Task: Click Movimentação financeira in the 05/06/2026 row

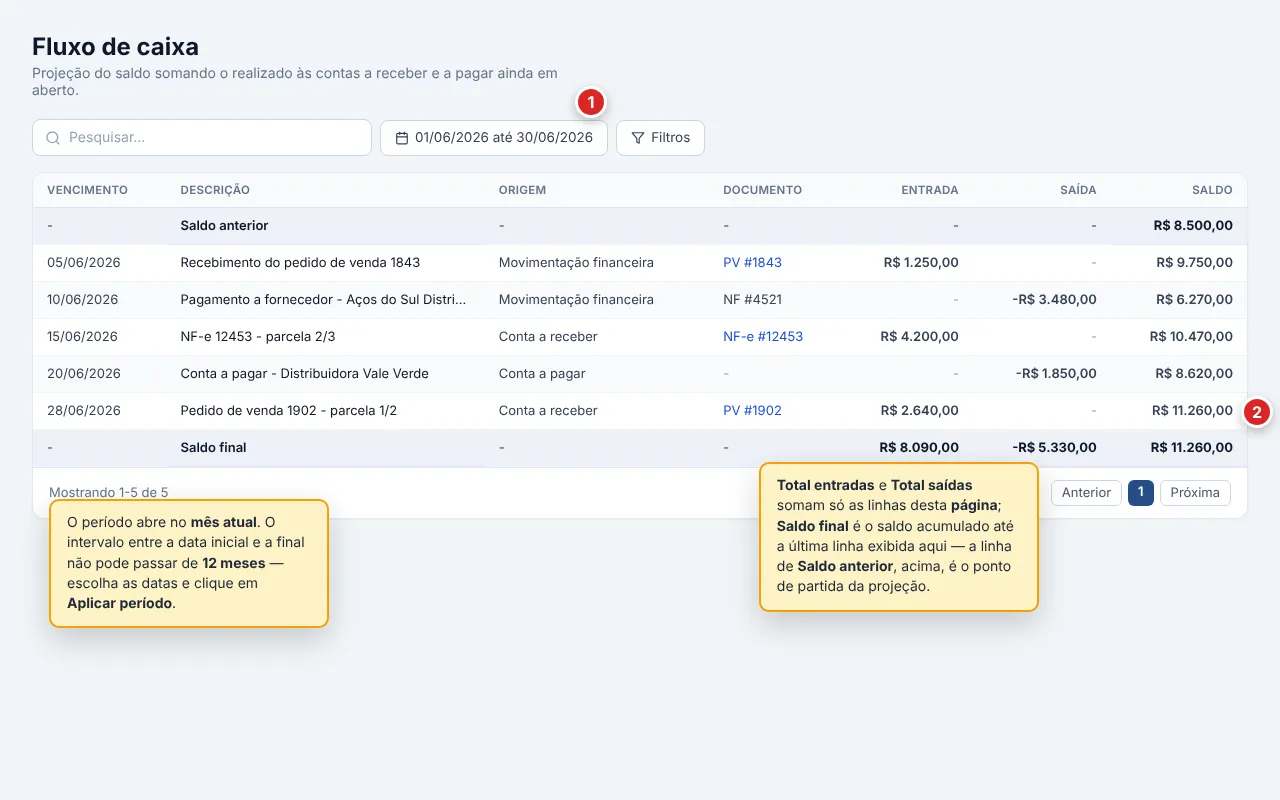Action: pyautogui.click(x=576, y=263)
